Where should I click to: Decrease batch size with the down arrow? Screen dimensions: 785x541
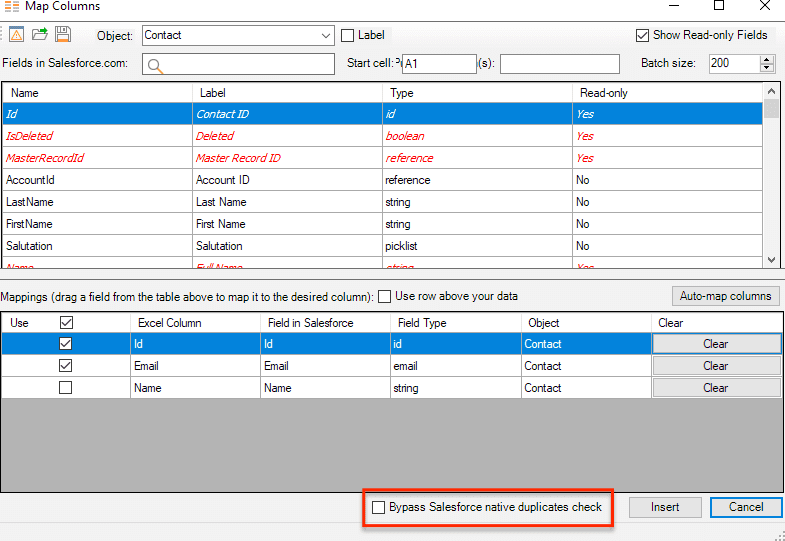click(x=767, y=69)
